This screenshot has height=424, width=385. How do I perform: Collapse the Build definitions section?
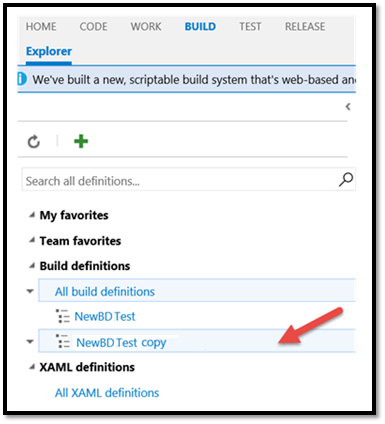tap(32, 266)
